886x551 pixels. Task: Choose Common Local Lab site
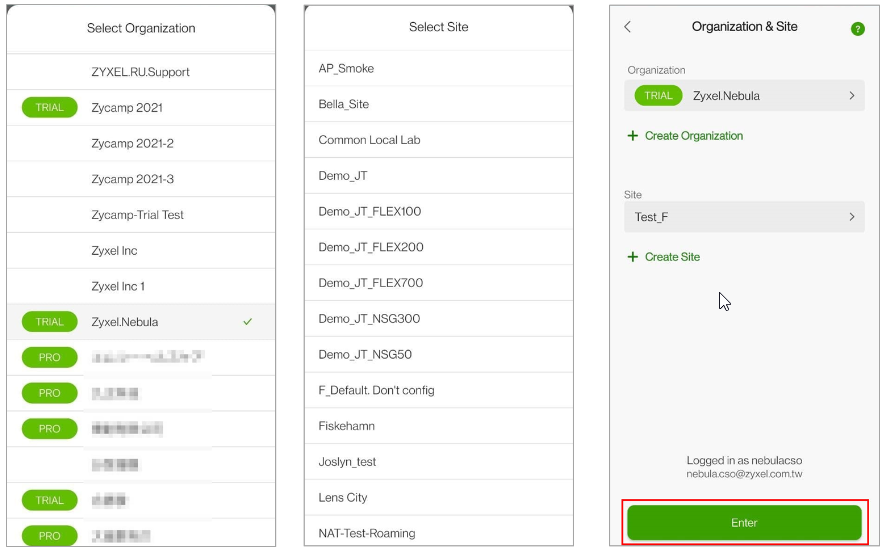(369, 140)
